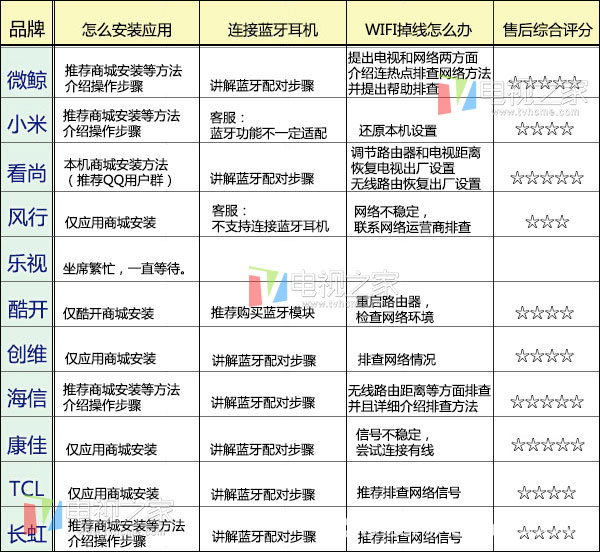Click 酷开 row's four-star rating
Viewport: 600px width, 552px height.
544,313
